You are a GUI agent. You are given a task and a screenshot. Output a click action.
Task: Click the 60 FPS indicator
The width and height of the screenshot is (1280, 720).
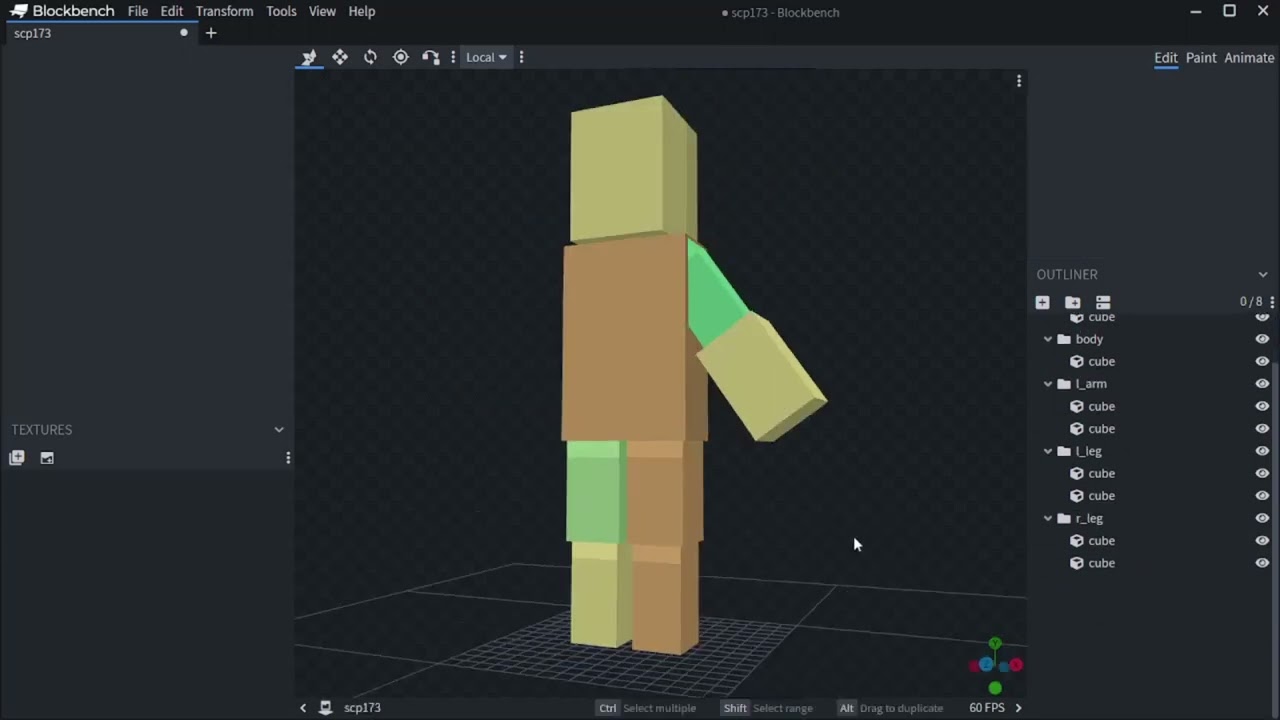pyautogui.click(x=986, y=708)
